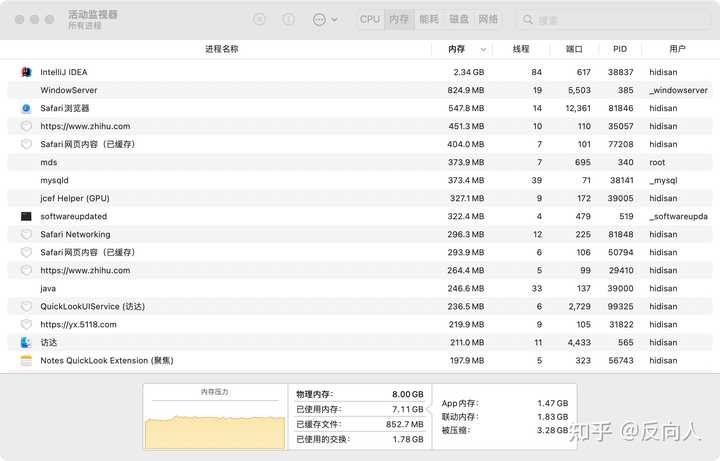The height and width of the screenshot is (461, 720).
Task: Click the IntelliJ IDEA app icon
Action: (x=26, y=72)
